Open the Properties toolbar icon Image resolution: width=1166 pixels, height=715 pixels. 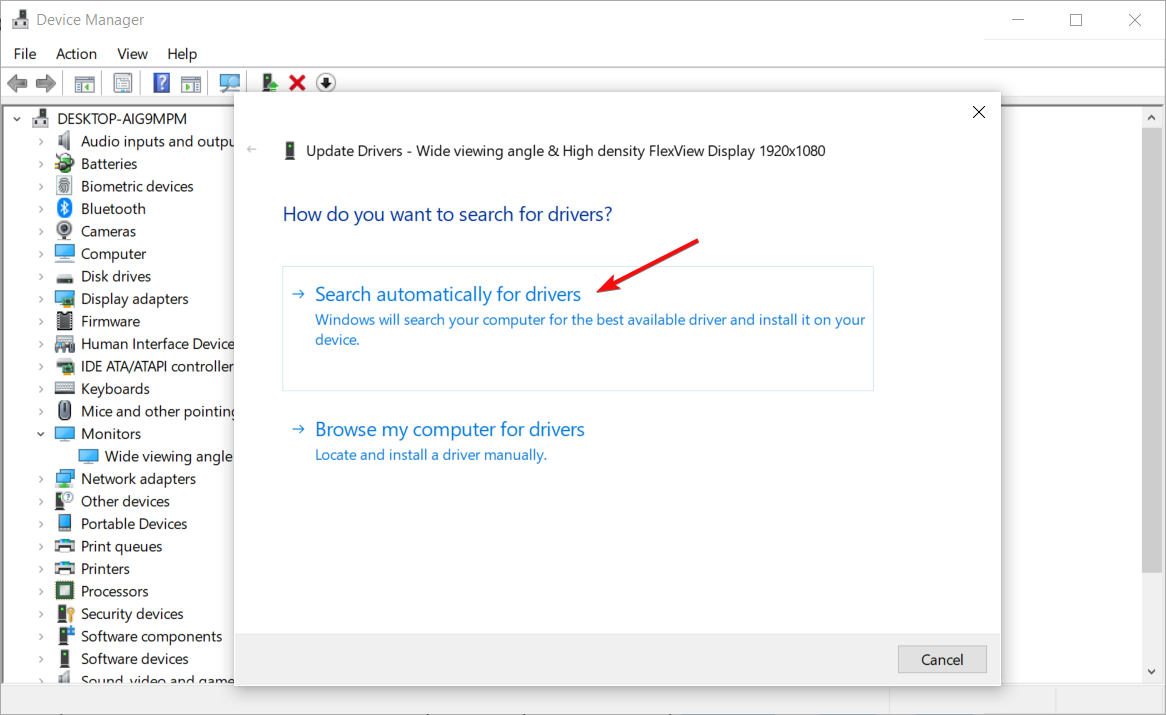tap(123, 82)
